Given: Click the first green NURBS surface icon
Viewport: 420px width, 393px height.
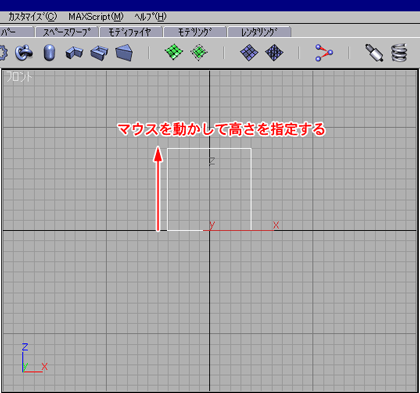Looking at the screenshot, I should (174, 52).
